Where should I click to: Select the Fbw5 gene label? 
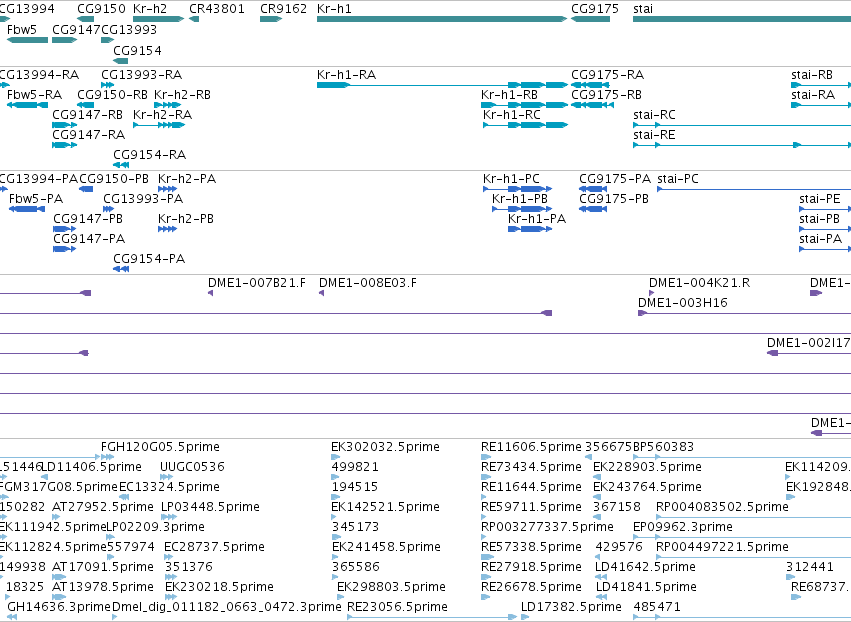(22, 29)
